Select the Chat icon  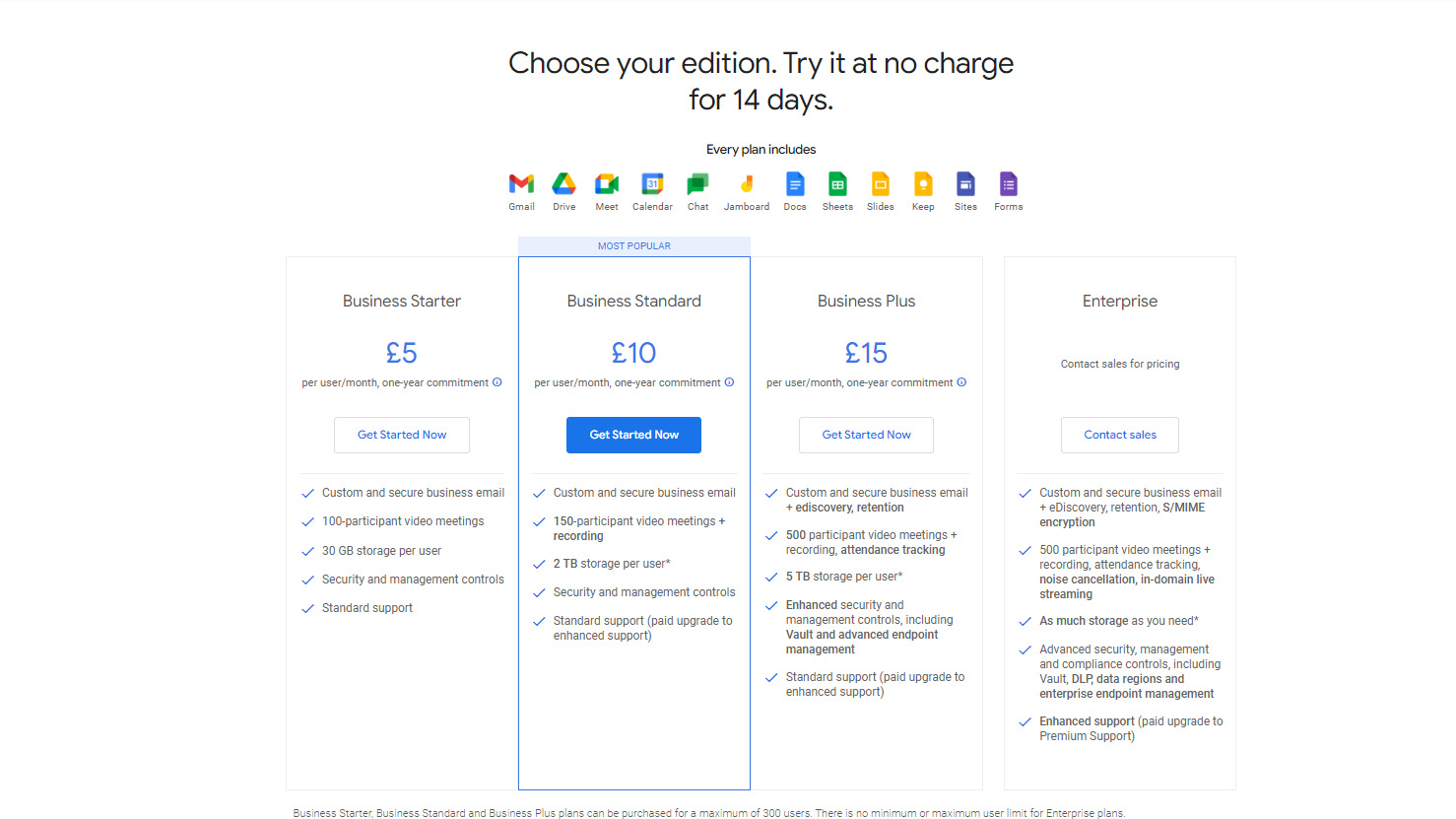[x=697, y=184]
